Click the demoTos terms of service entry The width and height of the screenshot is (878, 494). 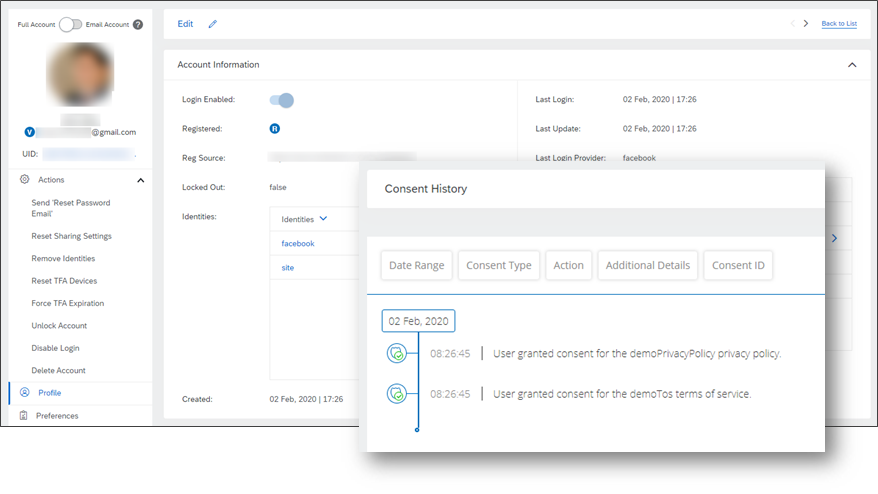(622, 394)
